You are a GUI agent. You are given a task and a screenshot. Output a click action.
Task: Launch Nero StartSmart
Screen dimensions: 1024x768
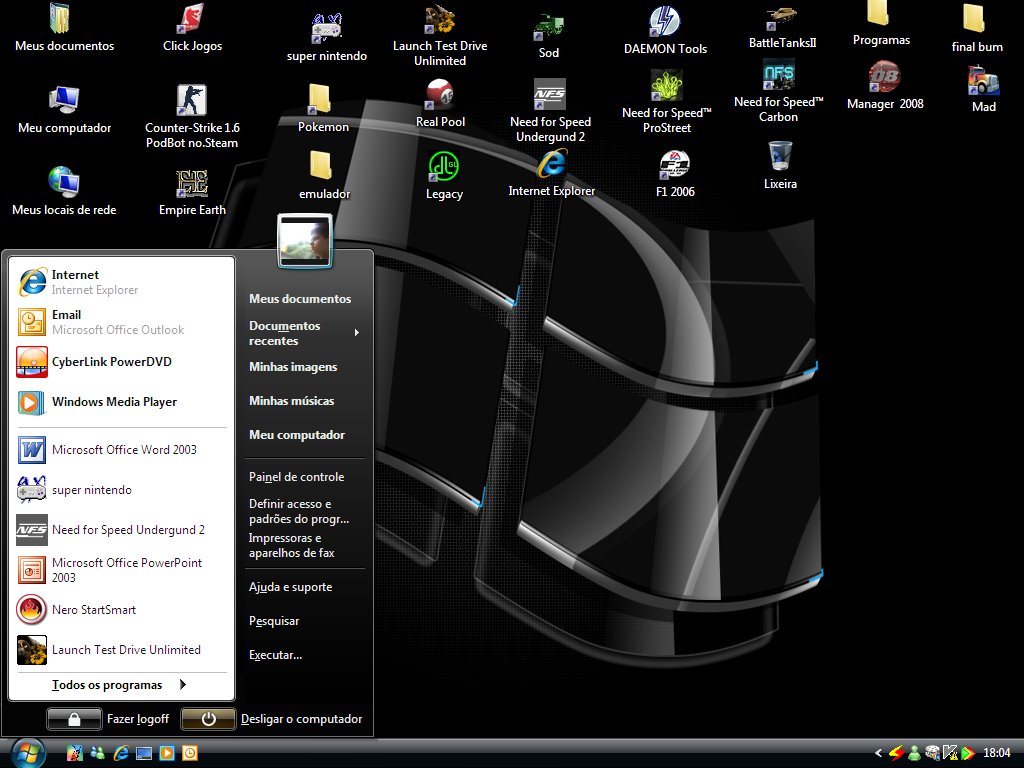click(x=122, y=609)
